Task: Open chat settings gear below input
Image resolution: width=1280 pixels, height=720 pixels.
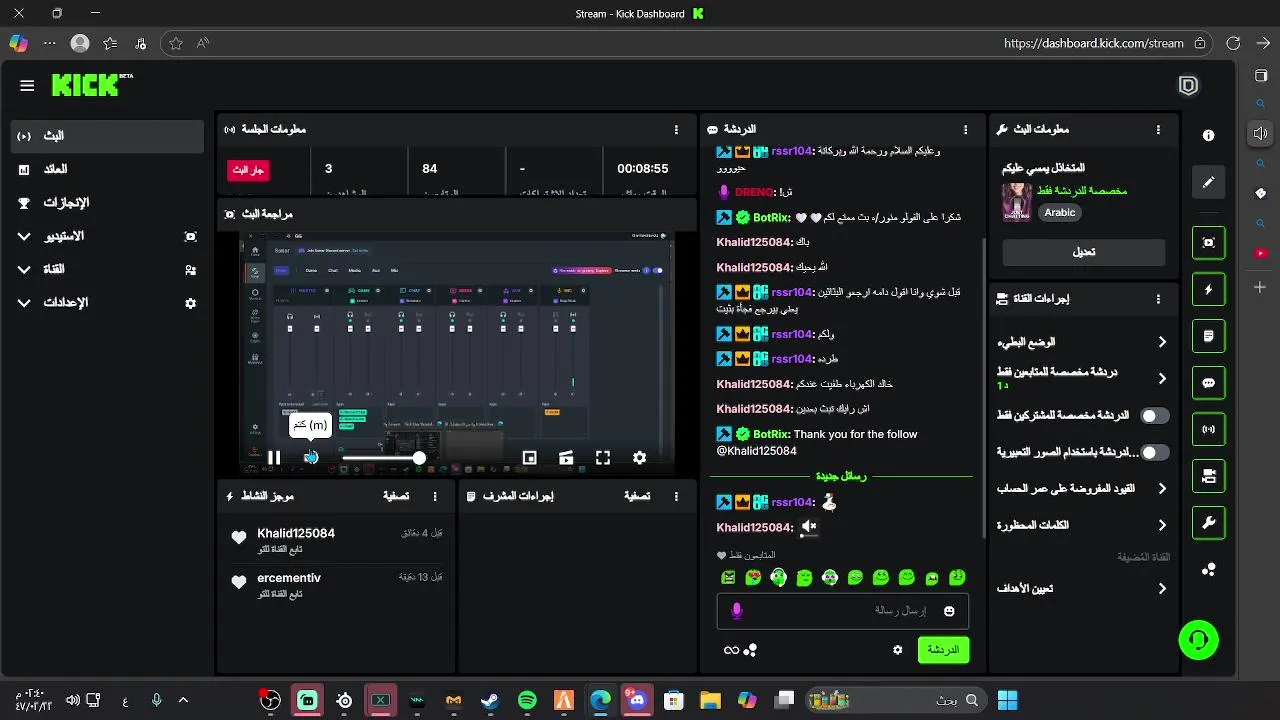Action: coord(898,650)
